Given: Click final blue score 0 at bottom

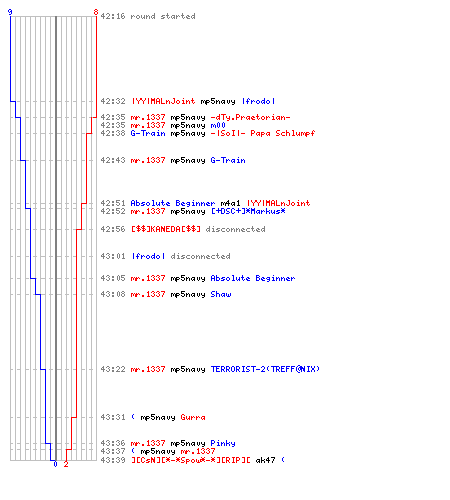Looking at the screenshot, I should point(55,464).
